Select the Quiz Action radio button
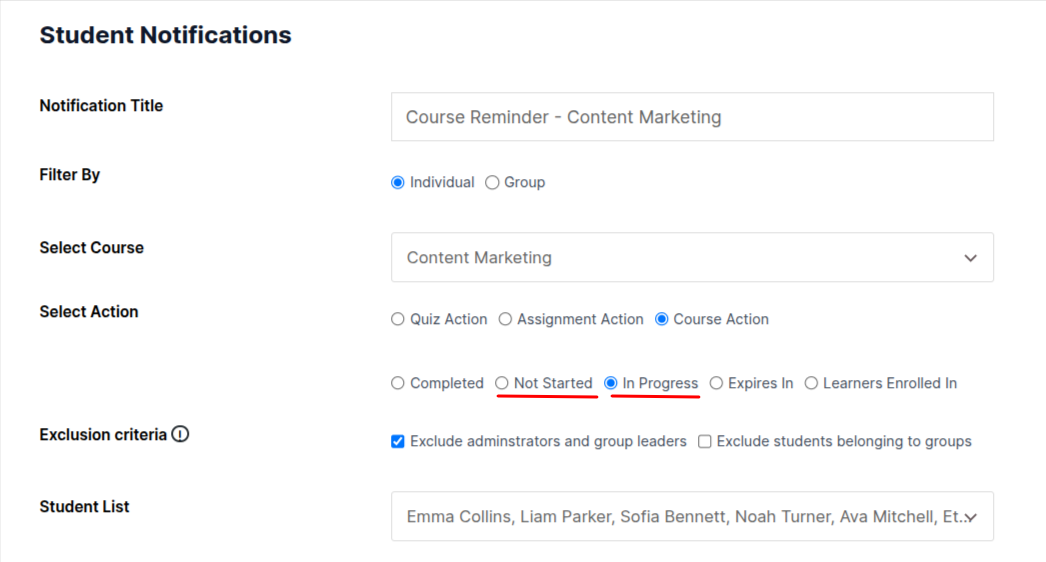The width and height of the screenshot is (1046, 562). [x=398, y=320]
